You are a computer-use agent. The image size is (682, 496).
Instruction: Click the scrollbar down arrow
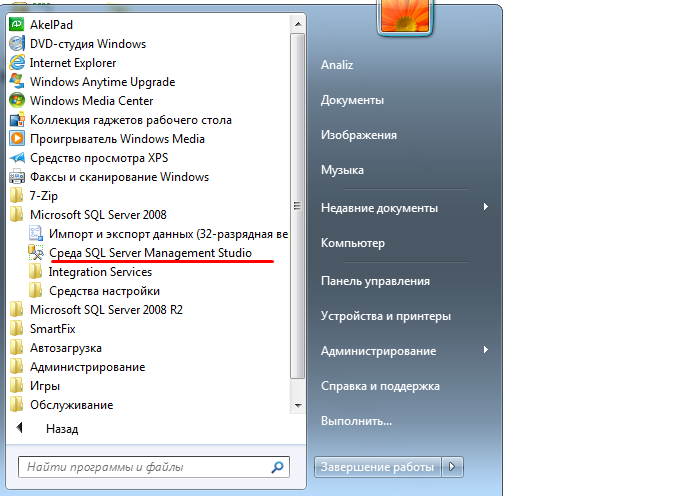[x=298, y=405]
